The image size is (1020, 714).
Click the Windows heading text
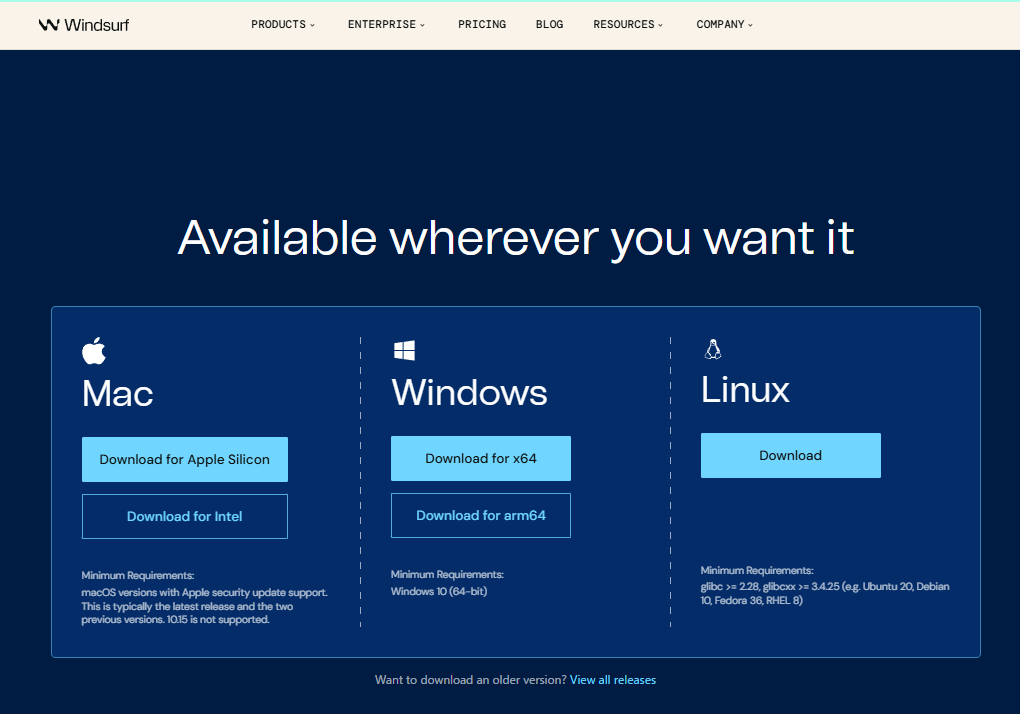(x=469, y=393)
